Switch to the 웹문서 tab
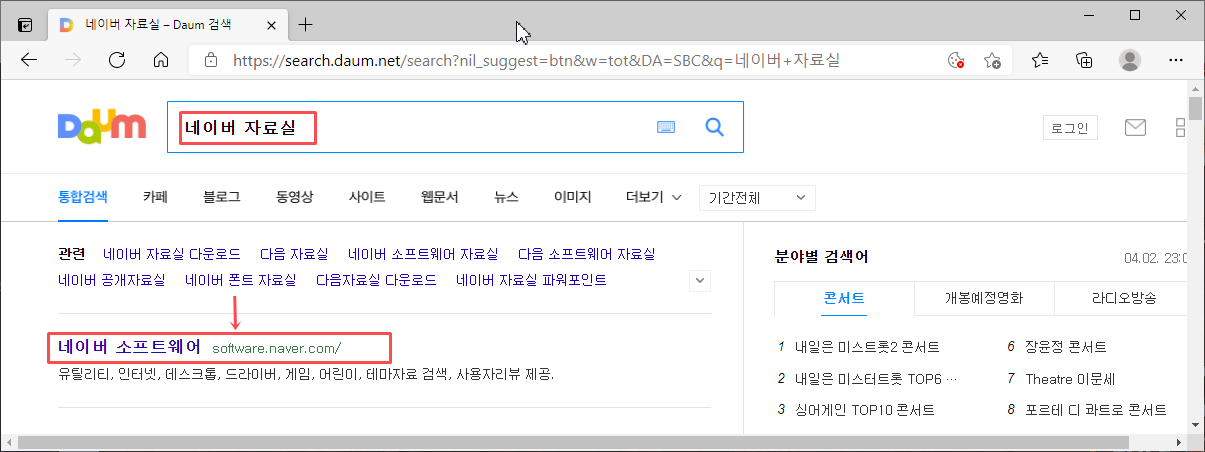Screen dimensions: 1205x452 coord(439,197)
